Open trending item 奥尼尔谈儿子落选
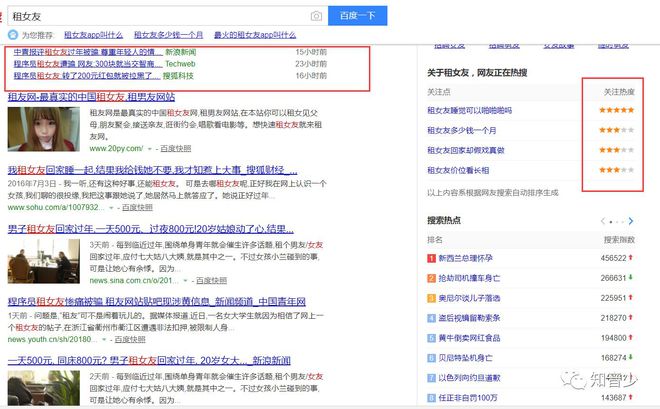 469,298
